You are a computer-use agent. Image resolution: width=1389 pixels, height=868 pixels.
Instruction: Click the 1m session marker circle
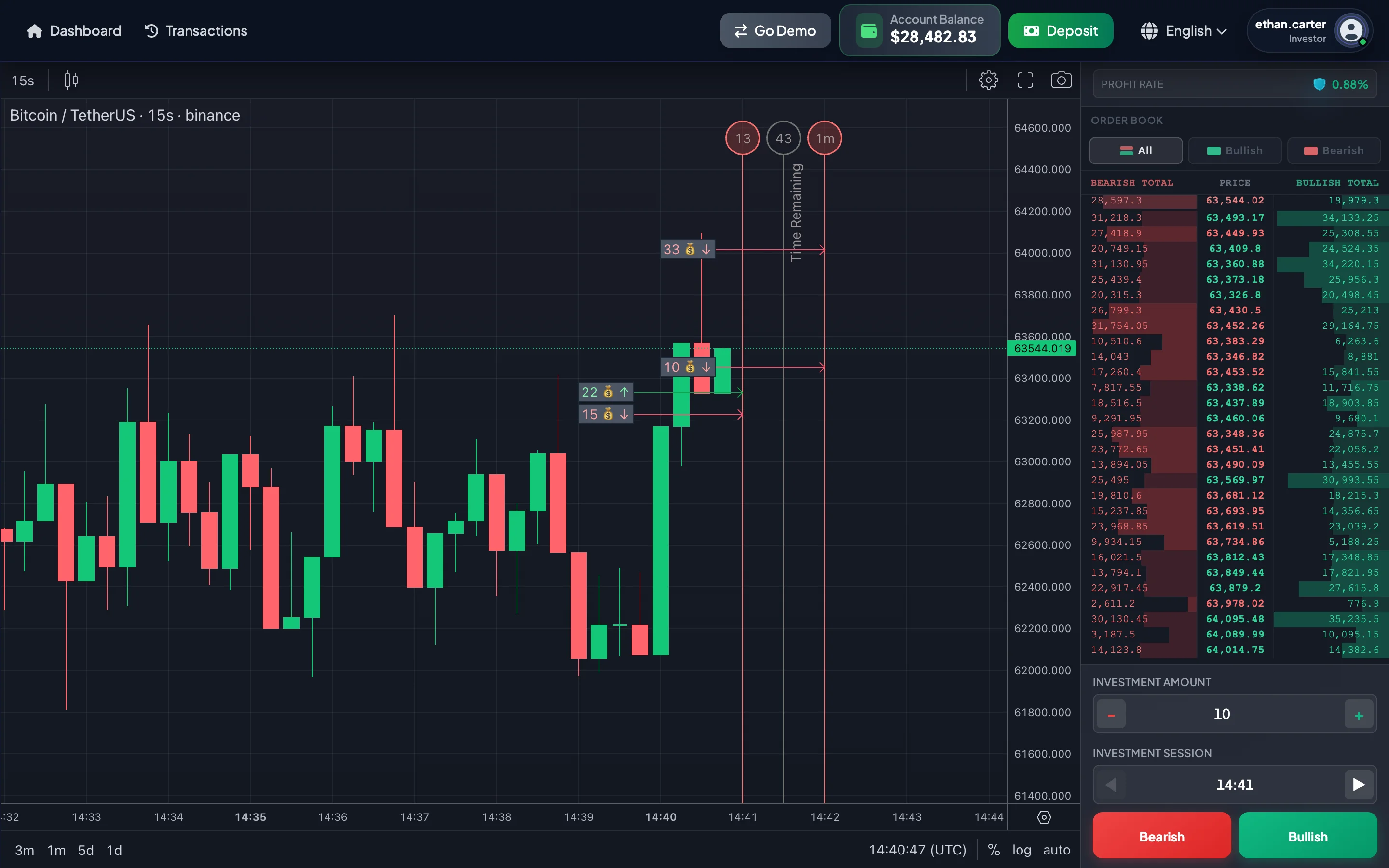coord(825,138)
